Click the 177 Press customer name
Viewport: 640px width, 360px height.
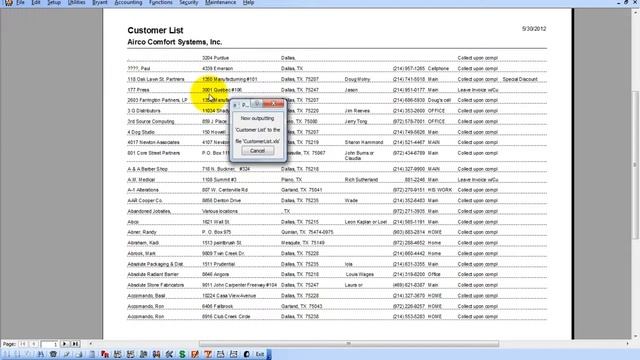(138, 90)
